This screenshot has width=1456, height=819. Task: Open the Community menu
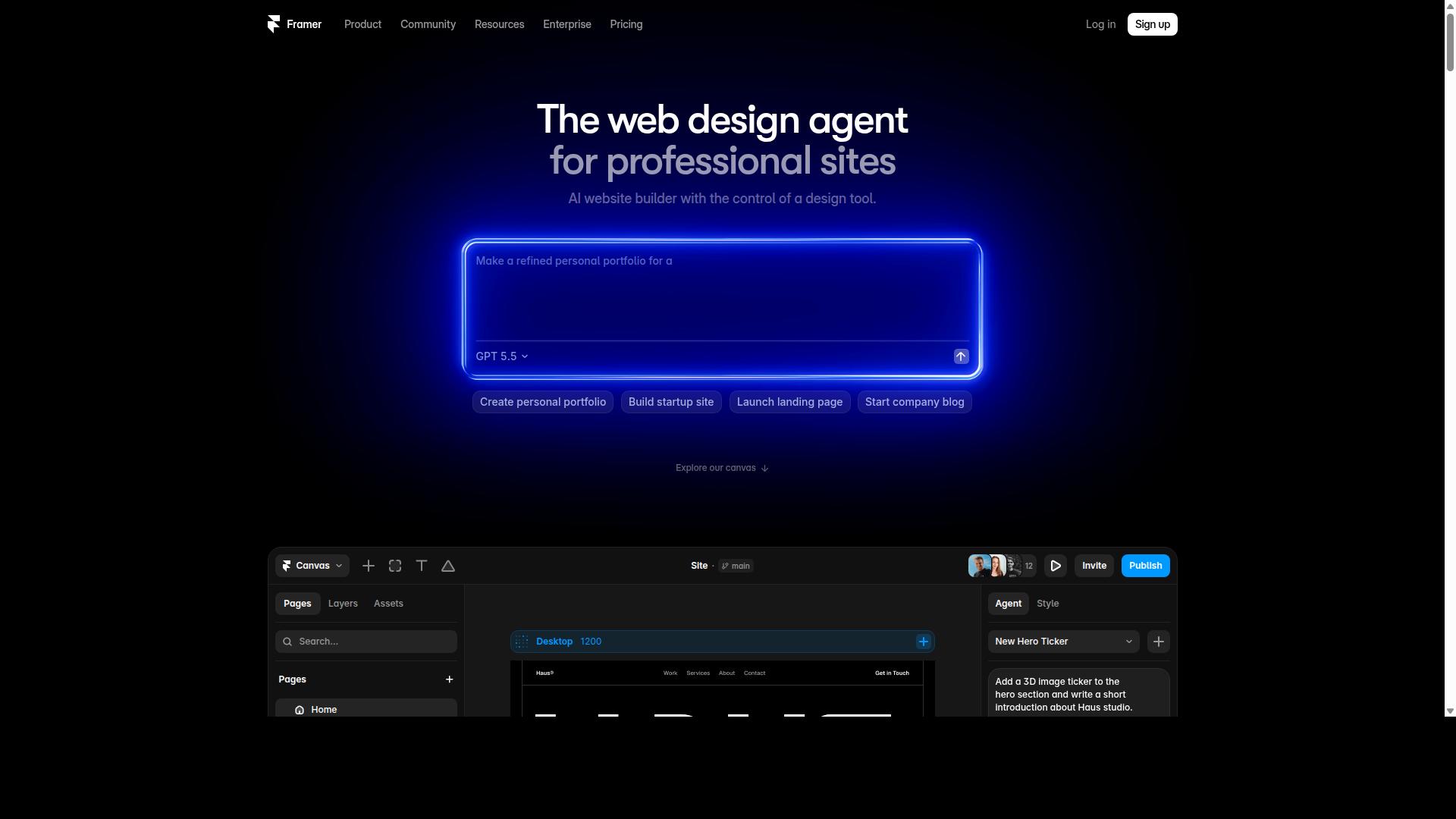[x=428, y=24]
